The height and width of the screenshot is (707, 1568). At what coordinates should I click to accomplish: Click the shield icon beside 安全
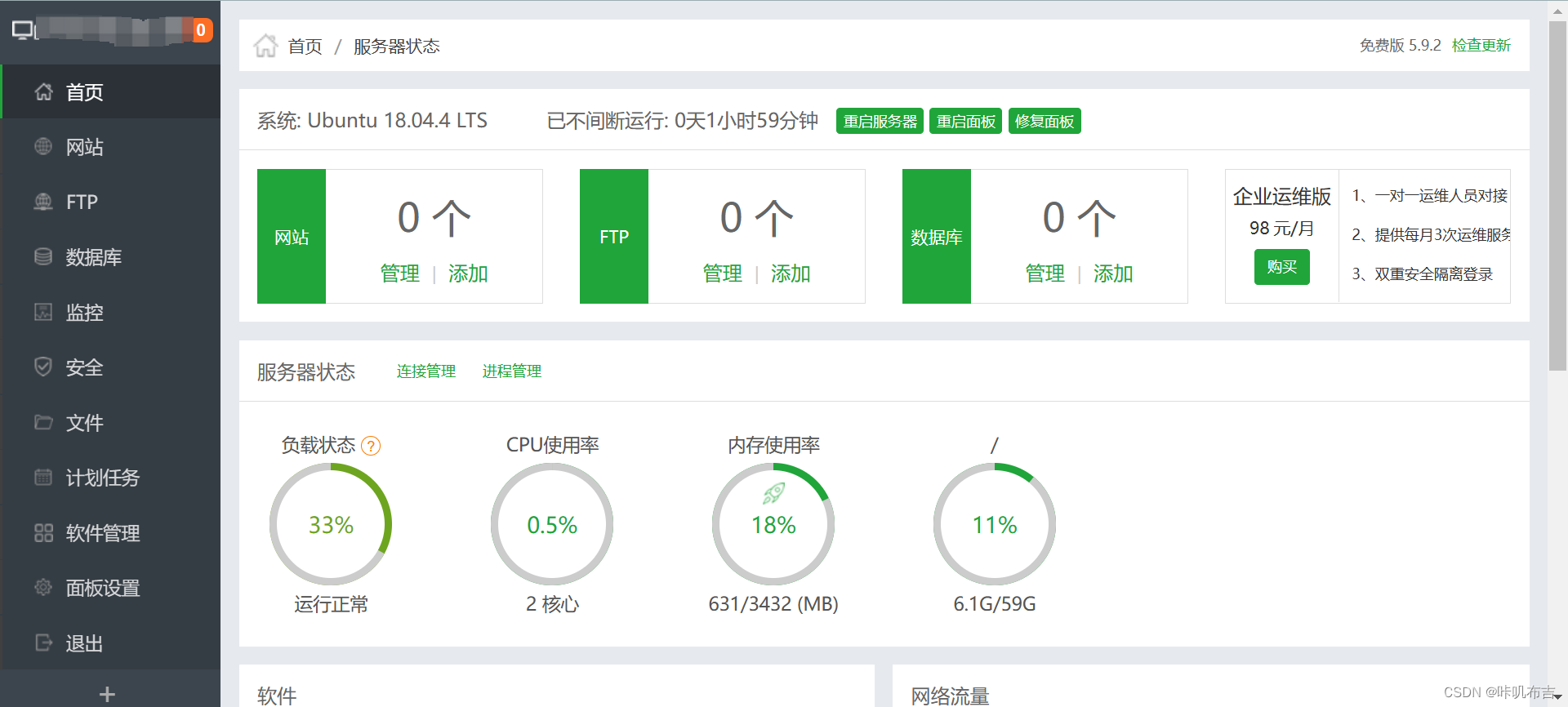43,367
